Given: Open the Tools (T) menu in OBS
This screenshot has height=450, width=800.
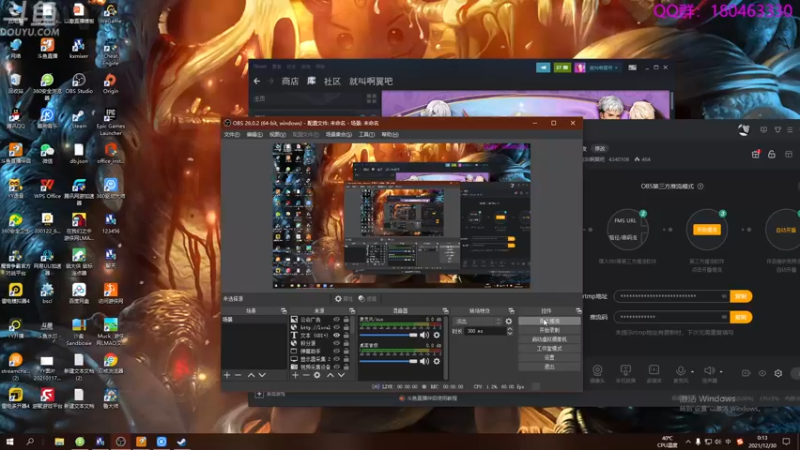Looking at the screenshot, I should 366,135.
